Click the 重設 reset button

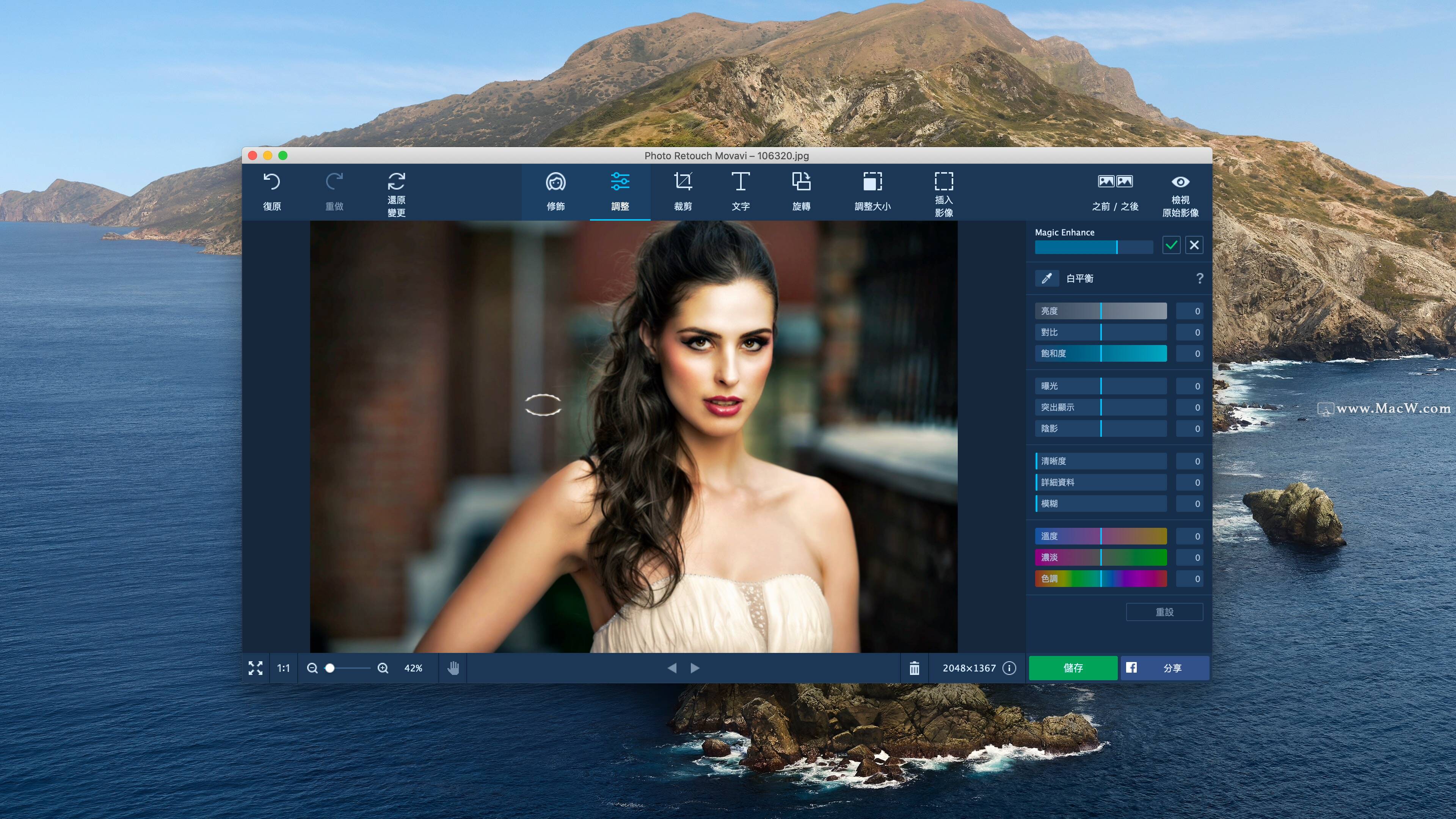coord(1164,612)
